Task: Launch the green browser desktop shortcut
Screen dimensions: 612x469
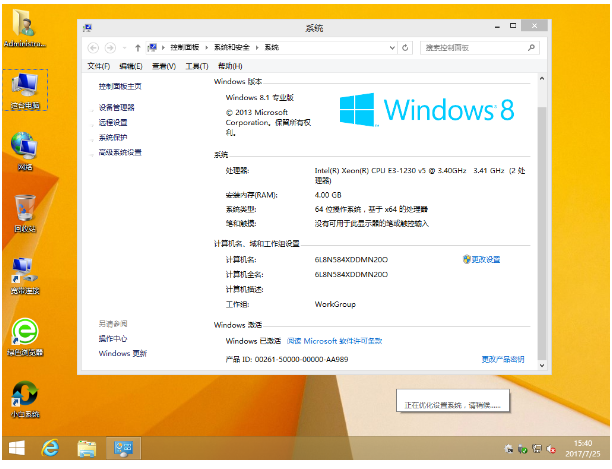Action: tap(25, 337)
